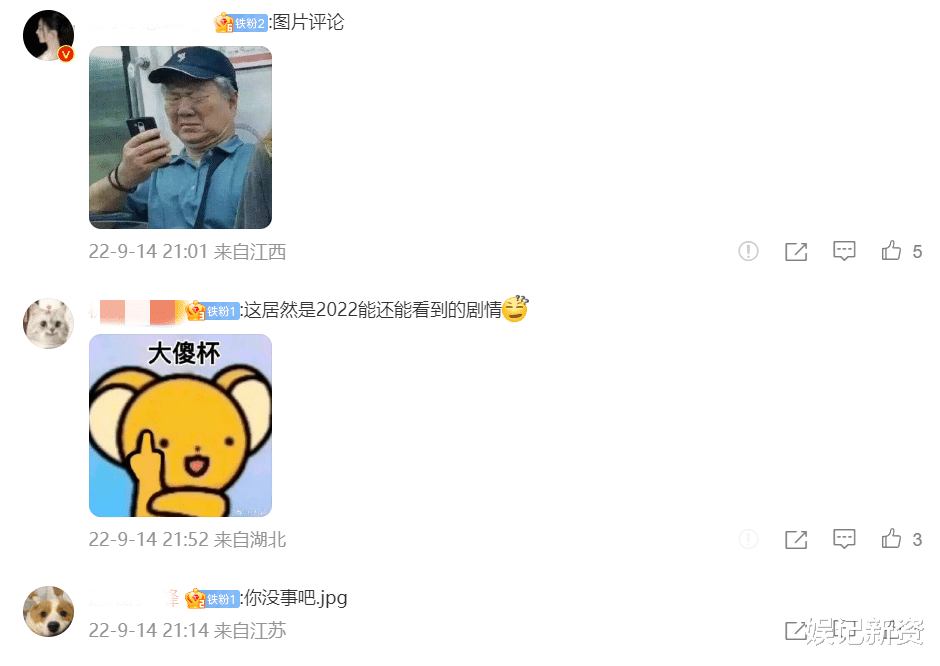Open the old man with phone image

pyautogui.click(x=180, y=137)
